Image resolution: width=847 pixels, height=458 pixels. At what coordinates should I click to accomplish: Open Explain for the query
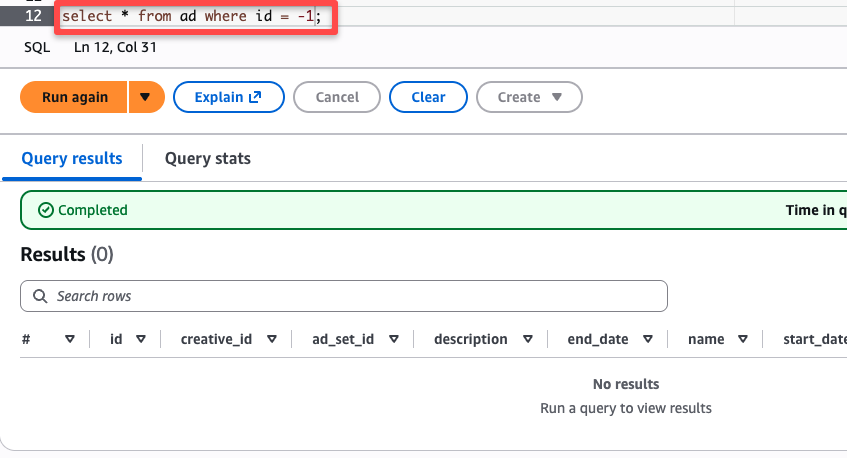point(228,97)
